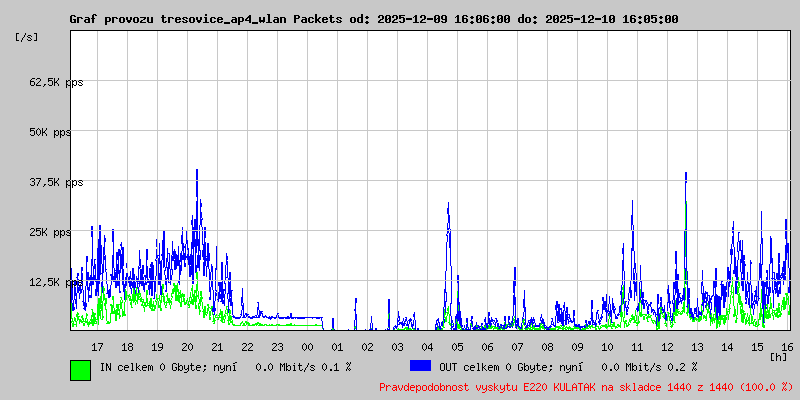This screenshot has width=800, height=400.
Task: Click hour 16 on the time axis
Action: [787, 347]
